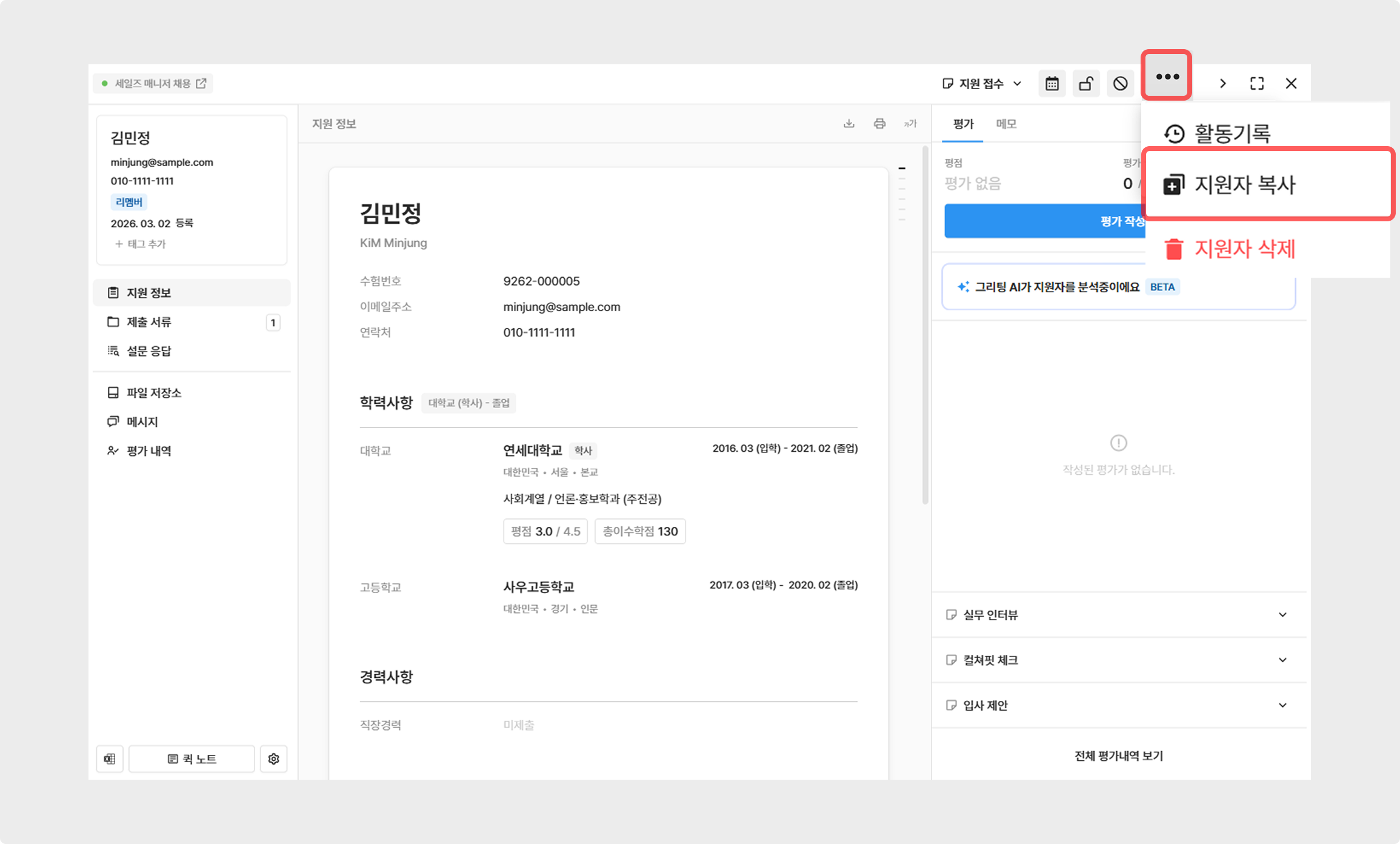This screenshot has height=844, width=1400.
Task: Open 설문 응답 in sidebar
Action: pos(192,351)
